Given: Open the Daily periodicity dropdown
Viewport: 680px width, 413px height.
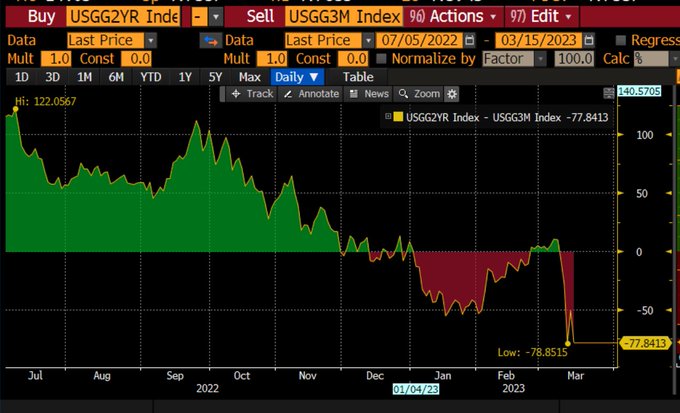Looking at the screenshot, I should click(x=297, y=77).
